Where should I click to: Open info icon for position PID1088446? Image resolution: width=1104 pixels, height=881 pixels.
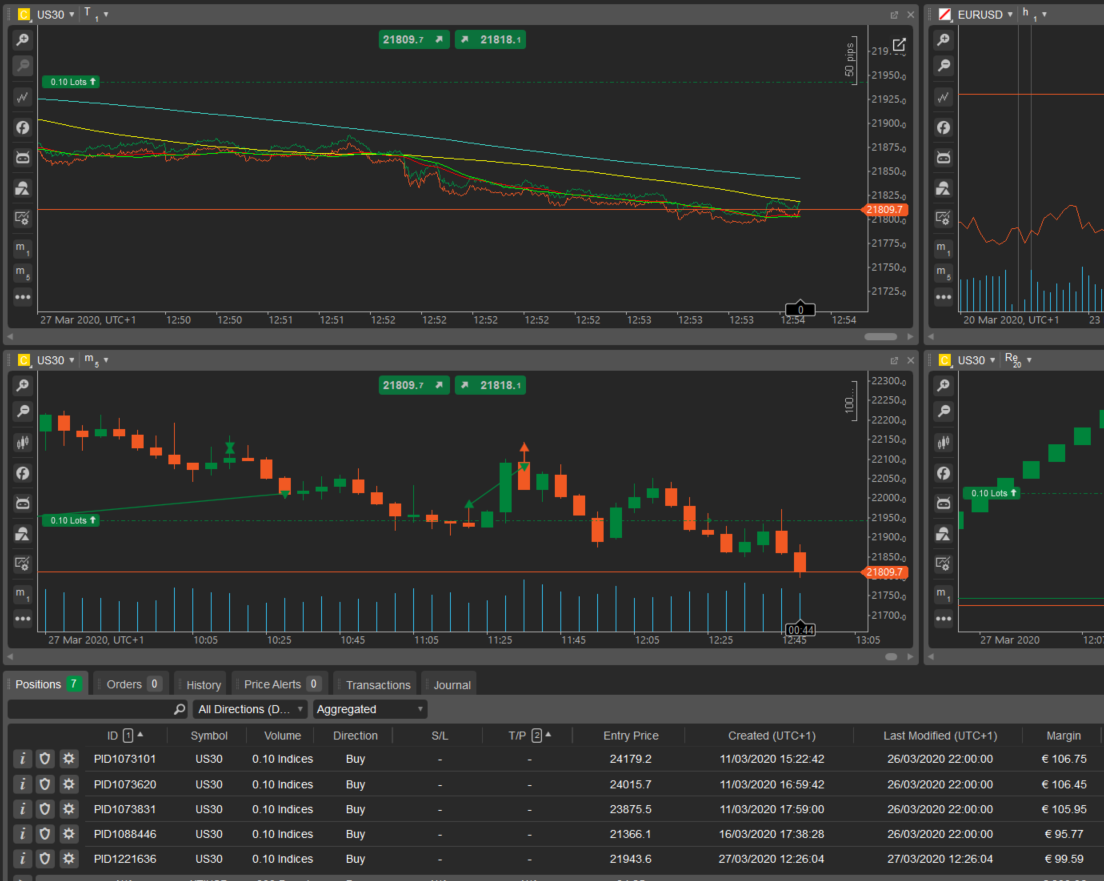(x=23, y=834)
